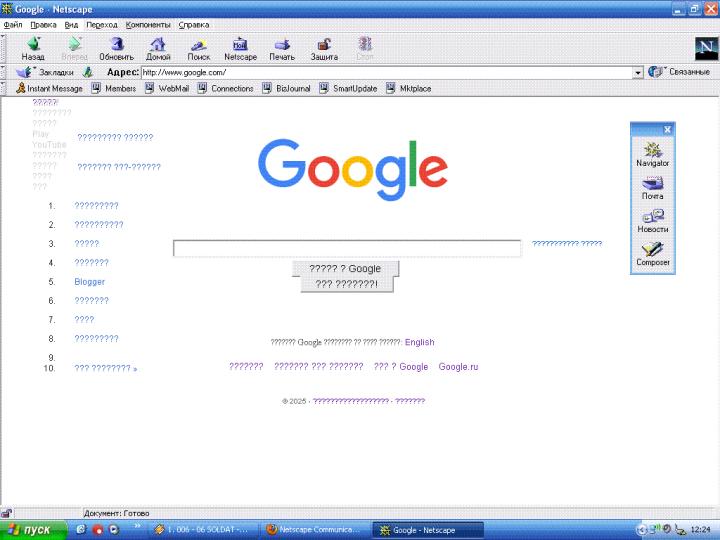The width and height of the screenshot is (720, 540).
Task: Open the Защита security icon
Action: pyautogui.click(x=324, y=45)
